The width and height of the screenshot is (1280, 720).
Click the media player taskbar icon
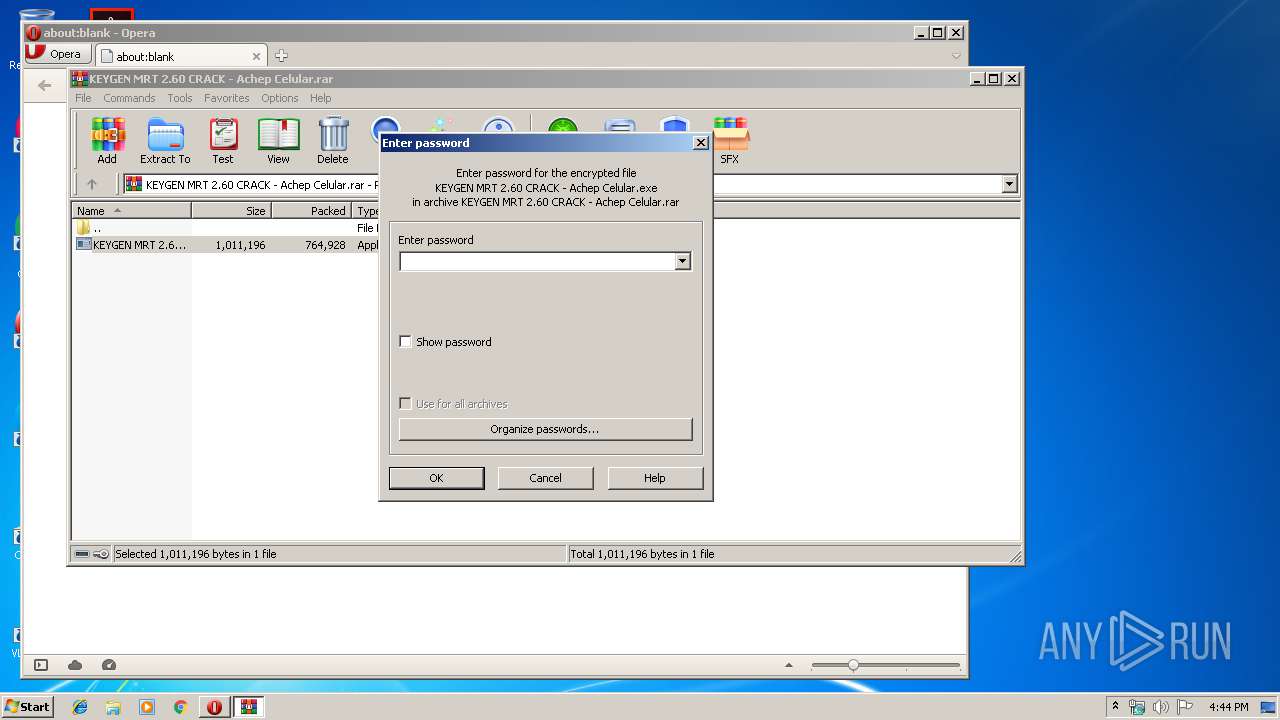tap(147, 707)
